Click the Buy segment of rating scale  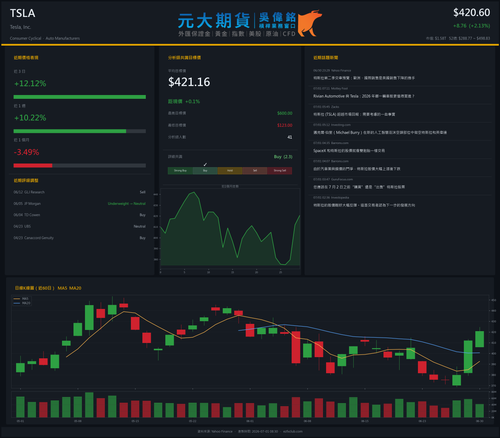[x=205, y=171]
